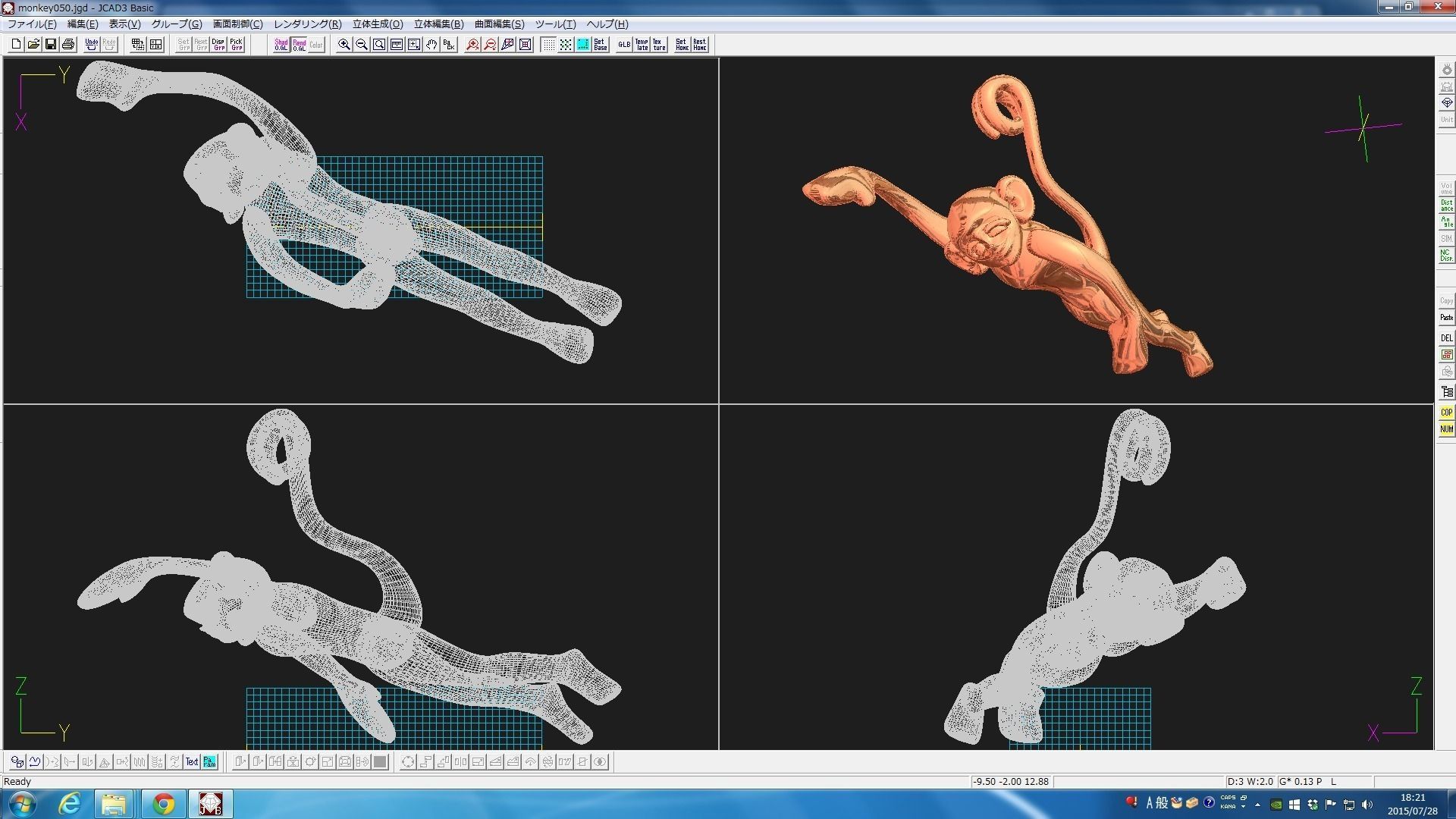Click the Save floppy disk icon
Image resolution: width=1456 pixels, height=819 pixels.
pos(51,45)
